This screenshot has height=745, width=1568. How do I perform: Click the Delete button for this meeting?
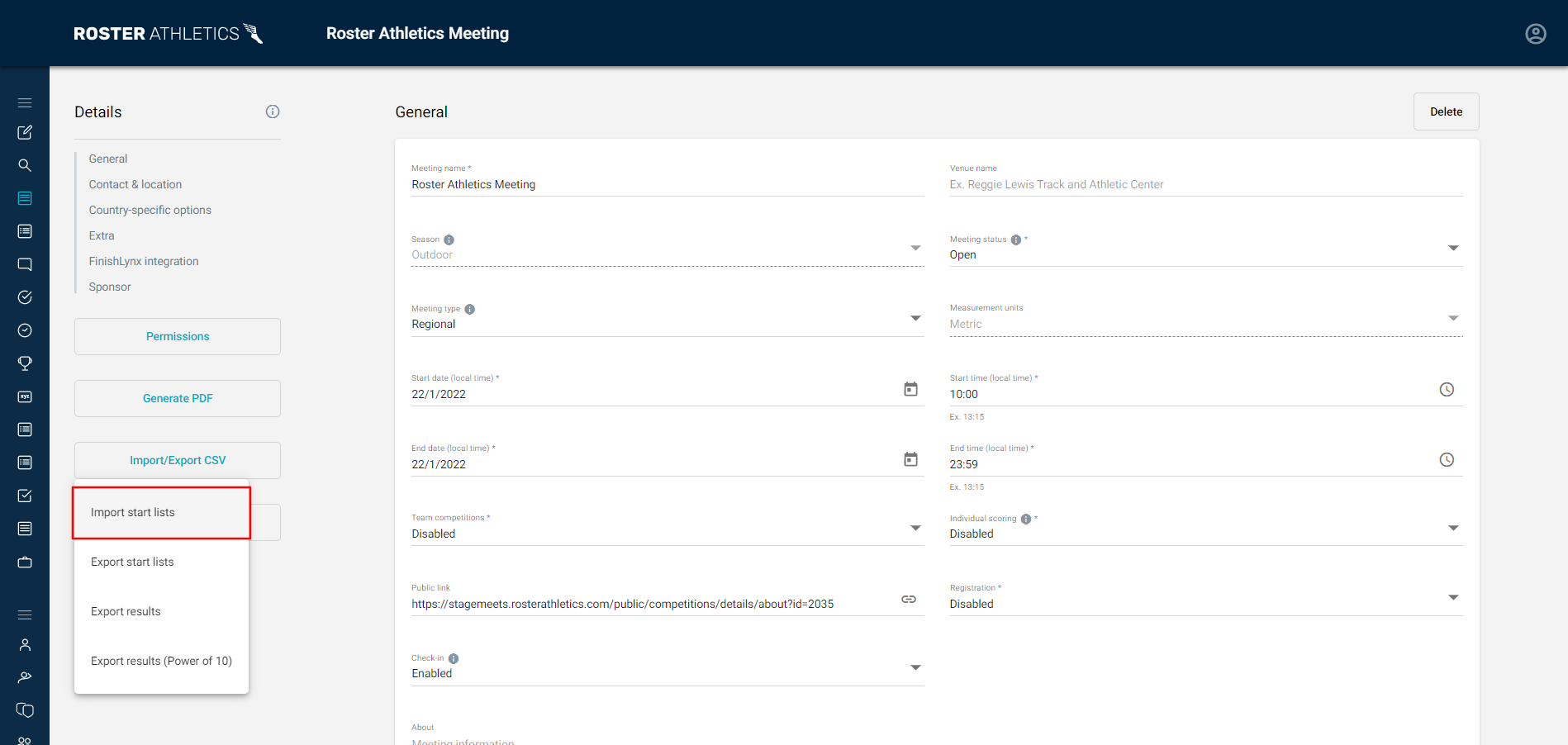[1446, 111]
